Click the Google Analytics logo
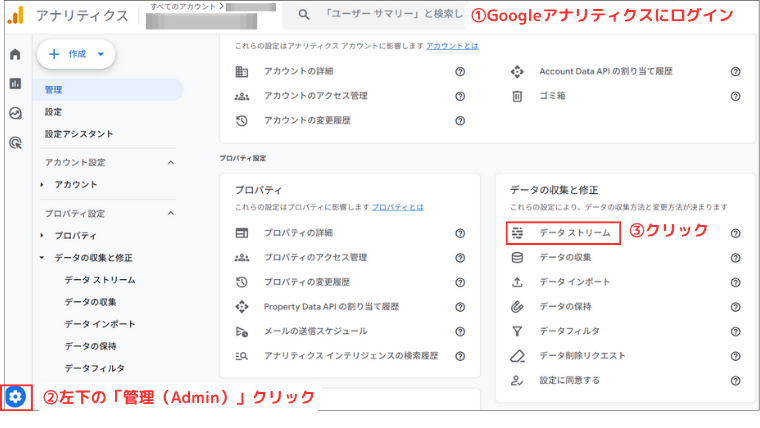Image resolution: width=760 pixels, height=428 pixels. point(16,15)
